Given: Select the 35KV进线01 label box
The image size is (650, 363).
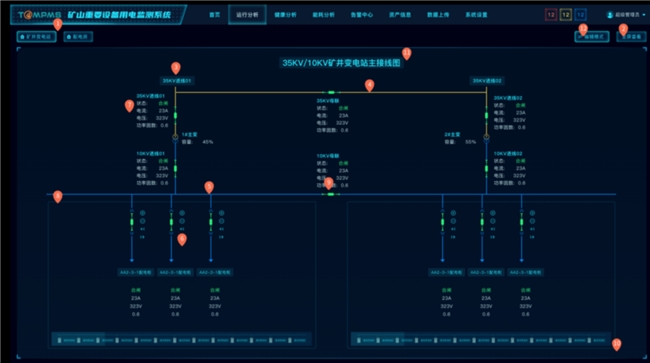Looking at the screenshot, I should pos(177,81).
